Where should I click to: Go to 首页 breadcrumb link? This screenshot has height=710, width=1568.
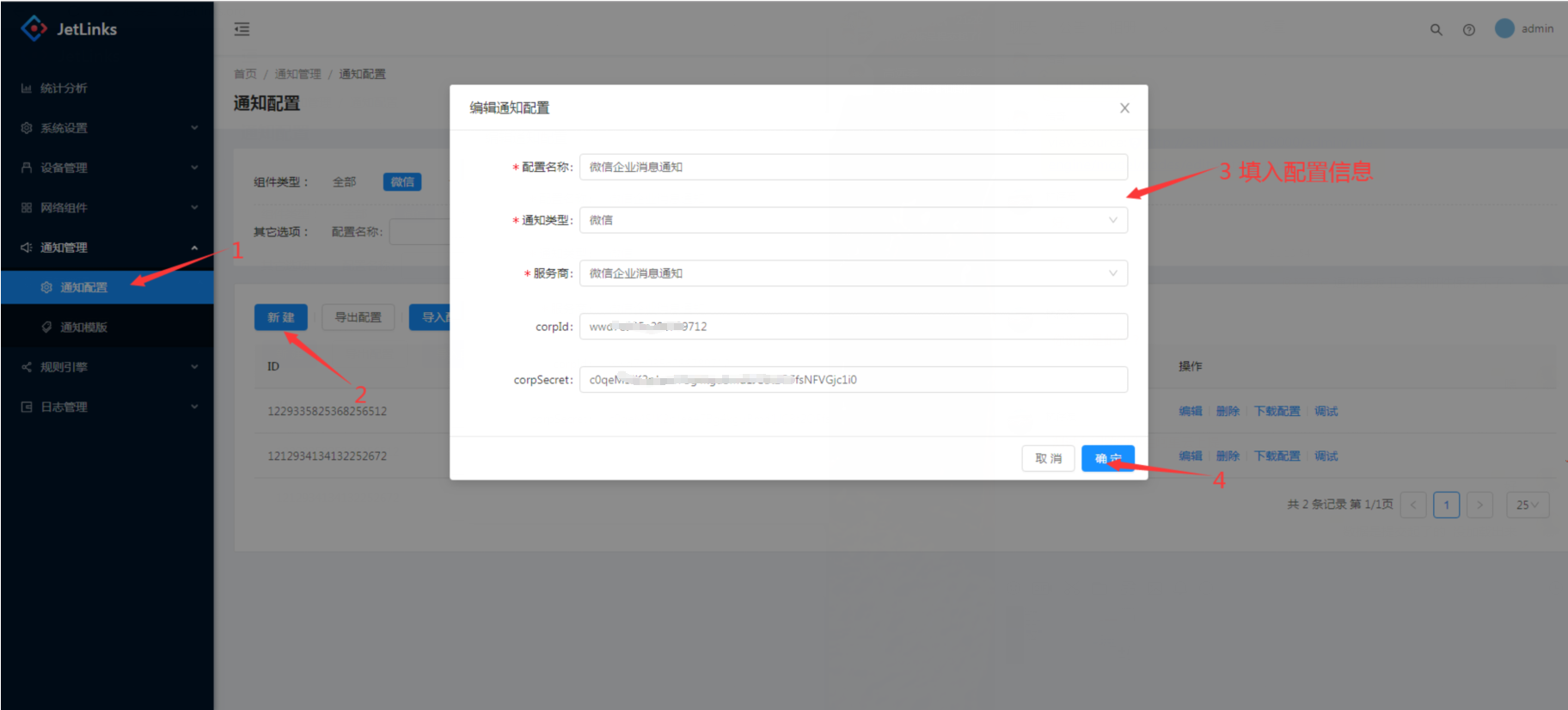[245, 74]
